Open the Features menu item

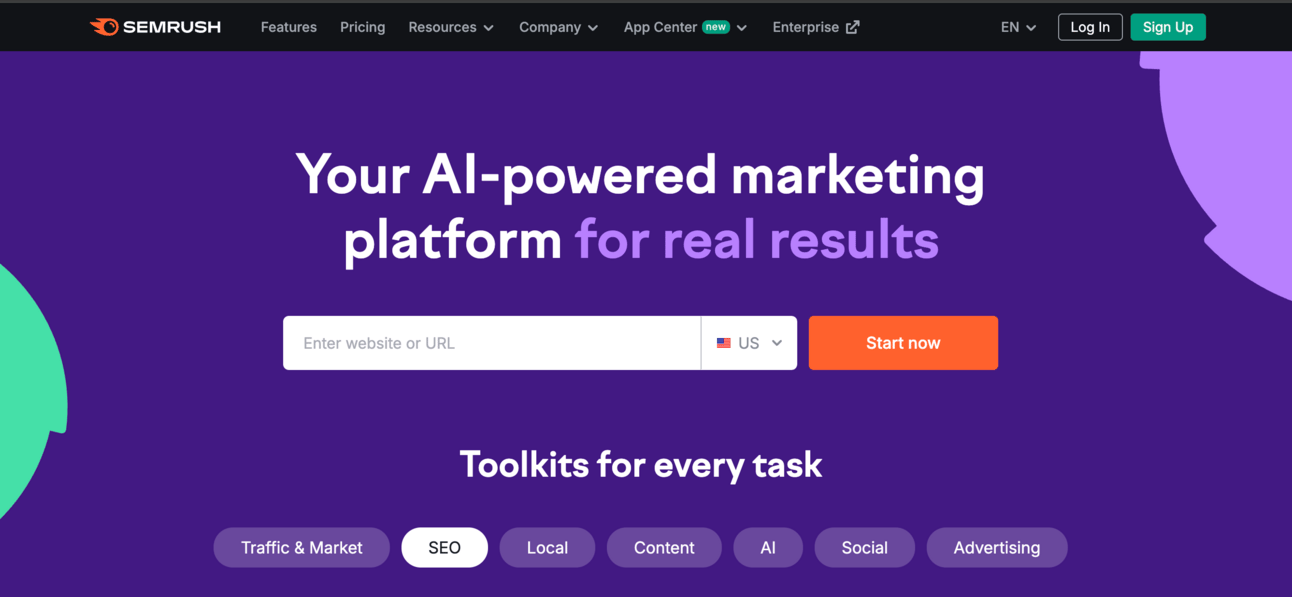[289, 27]
